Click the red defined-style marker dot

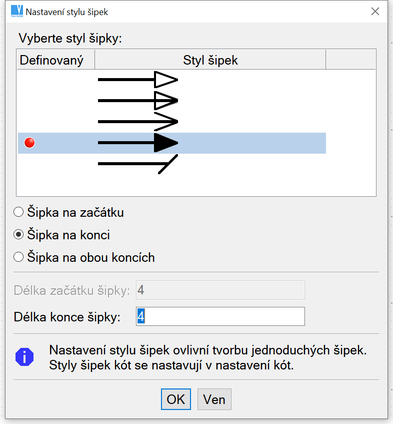click(30, 143)
